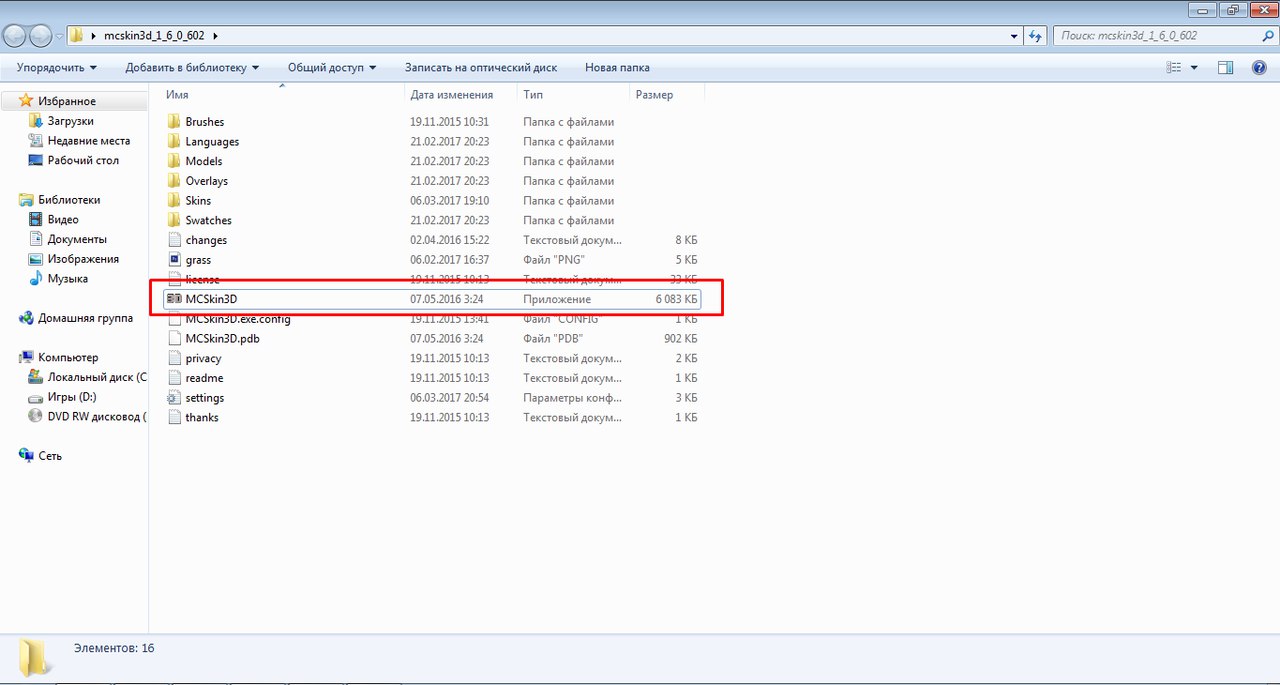Select the file named settings
The width and height of the screenshot is (1280, 685).
[205, 398]
